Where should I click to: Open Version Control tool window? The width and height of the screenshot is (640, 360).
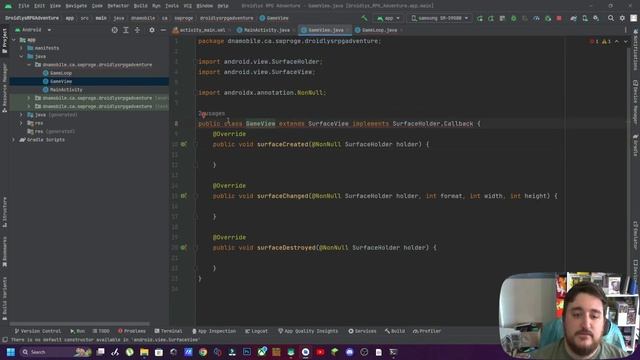pos(38,331)
